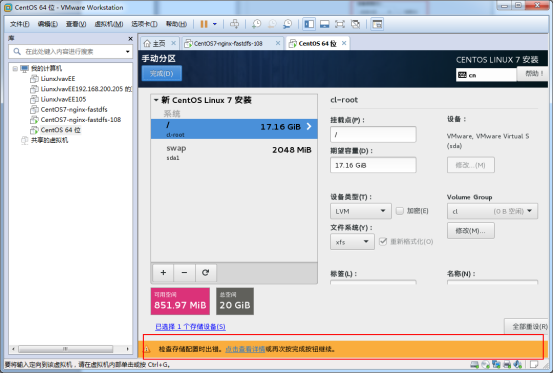Click the CD/DVD drive status icon

[x=485, y=365]
